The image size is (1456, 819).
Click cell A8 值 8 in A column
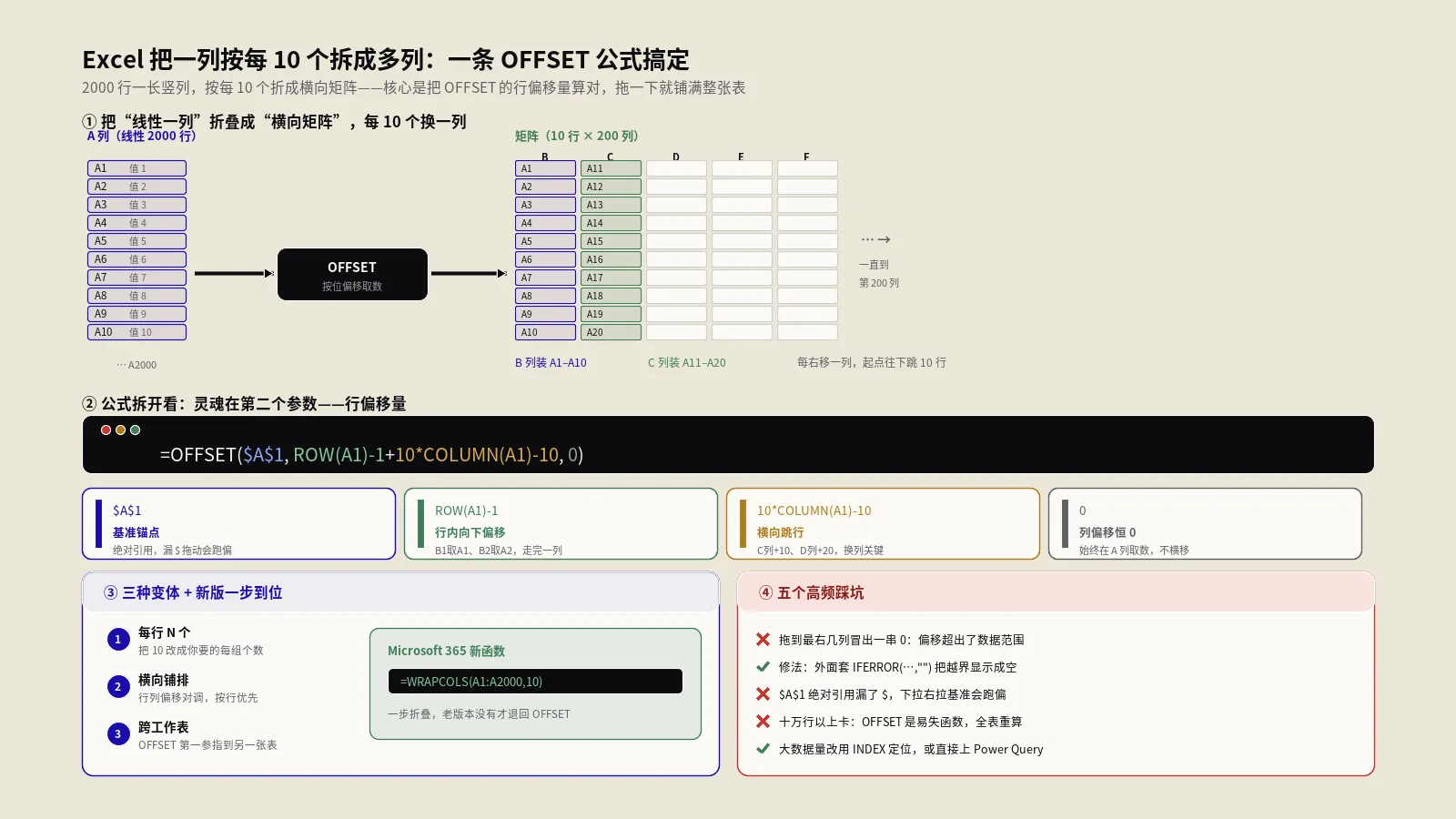point(136,296)
